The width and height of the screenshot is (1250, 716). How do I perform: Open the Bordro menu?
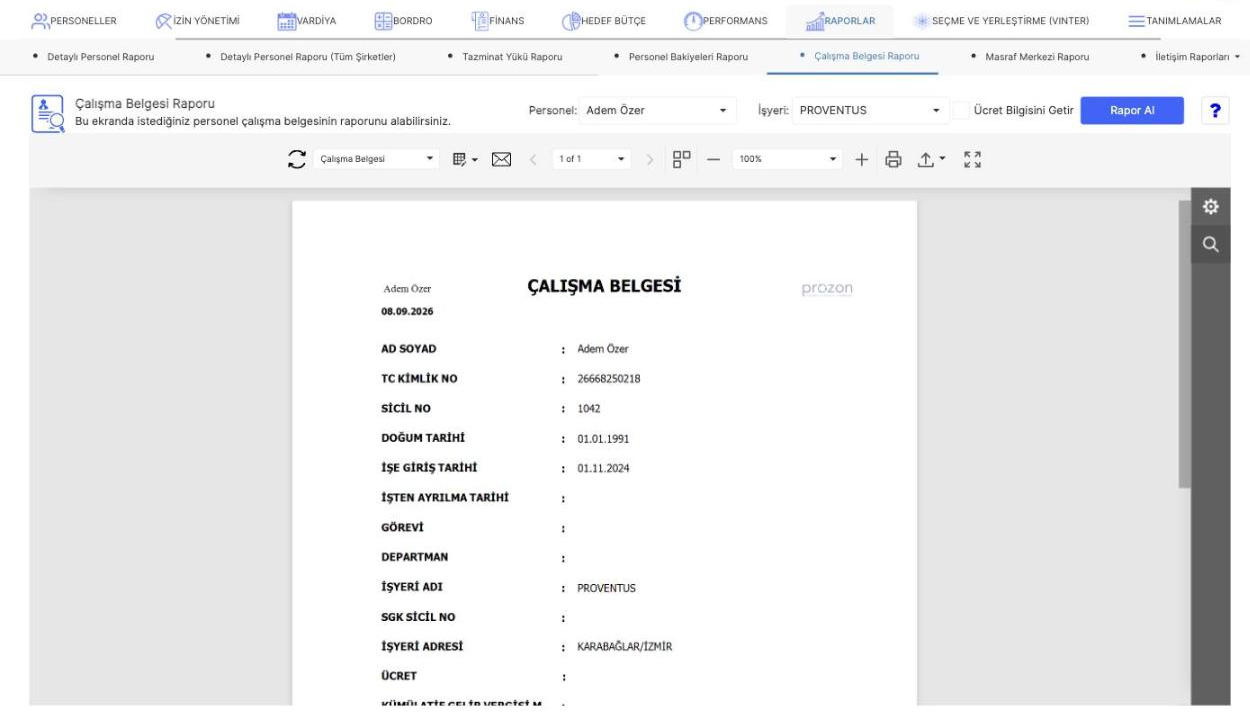pyautogui.click(x=403, y=22)
